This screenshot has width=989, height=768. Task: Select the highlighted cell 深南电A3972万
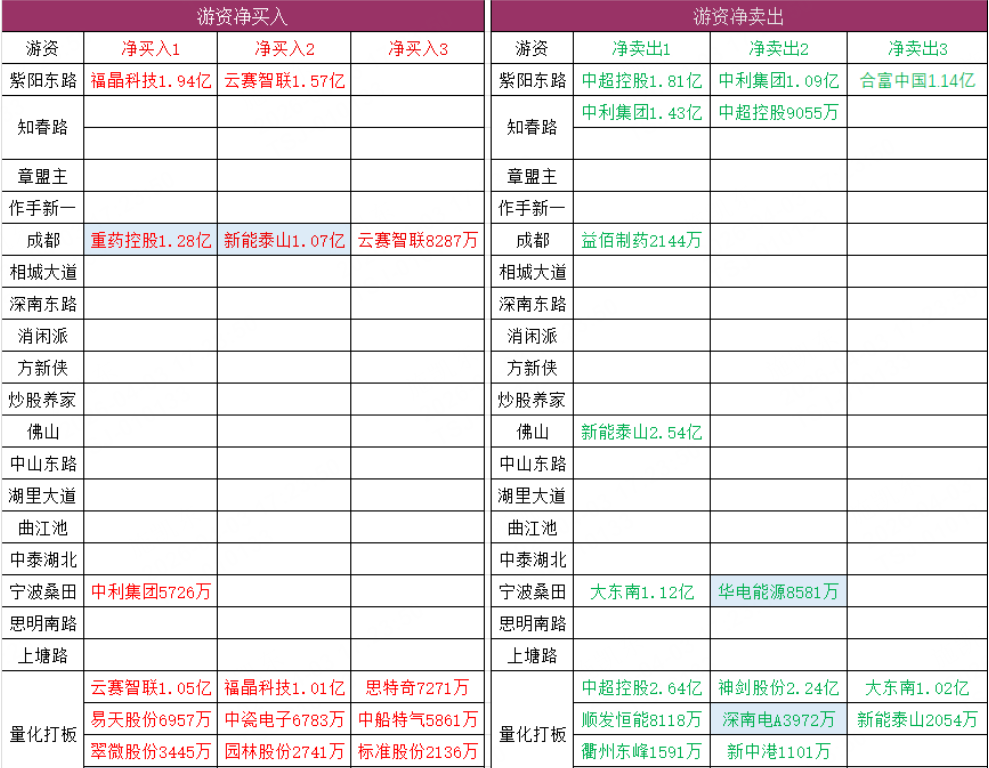point(778,719)
